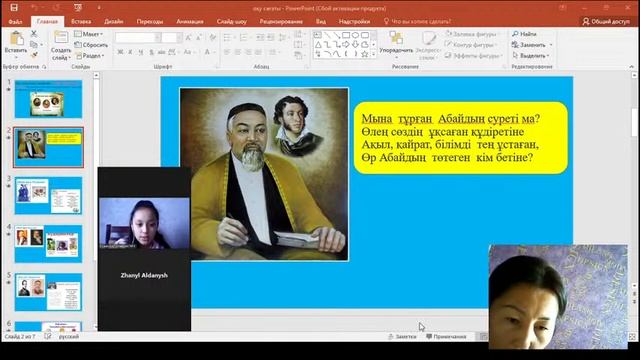640x360 pixels.
Task: Click the fit slide to window icon
Action: pyautogui.click(x=632, y=336)
